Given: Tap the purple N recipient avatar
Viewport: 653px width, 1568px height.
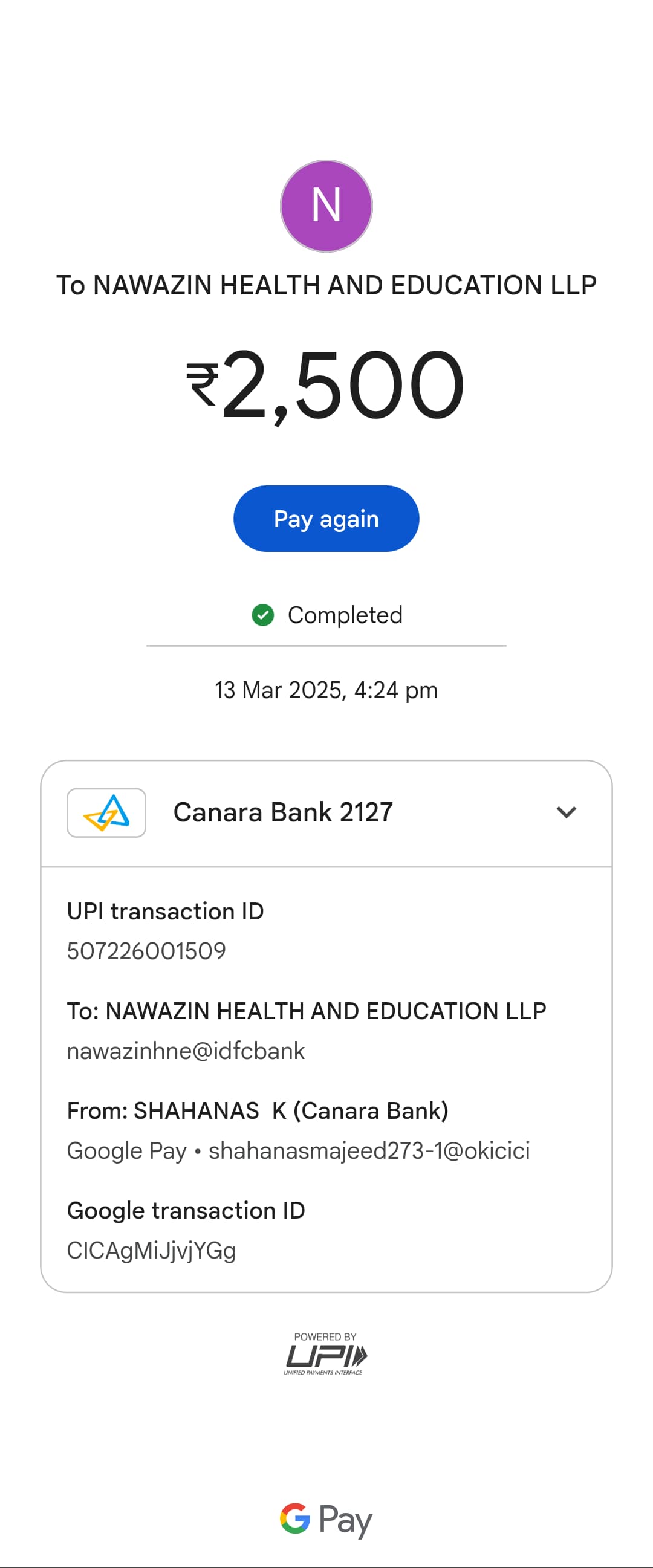Looking at the screenshot, I should 326,206.
